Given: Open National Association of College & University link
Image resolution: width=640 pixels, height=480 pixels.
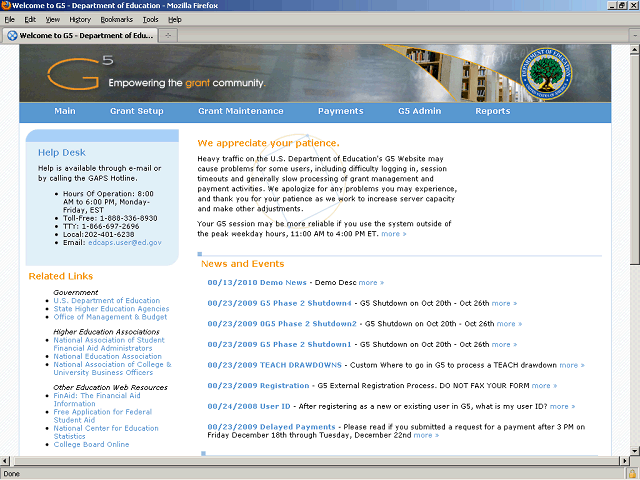Looking at the screenshot, I should tap(112, 369).
